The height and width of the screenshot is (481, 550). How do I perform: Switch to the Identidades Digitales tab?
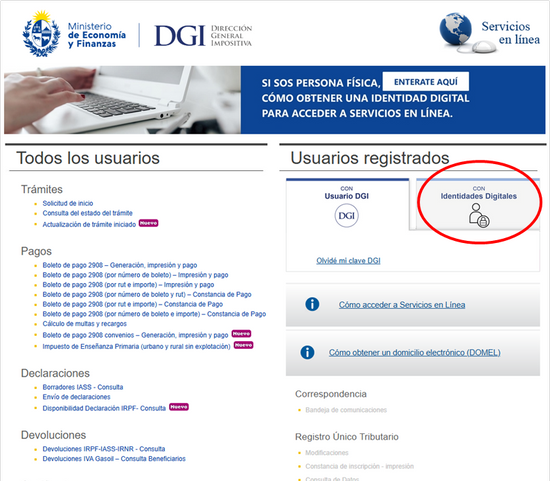click(x=478, y=204)
